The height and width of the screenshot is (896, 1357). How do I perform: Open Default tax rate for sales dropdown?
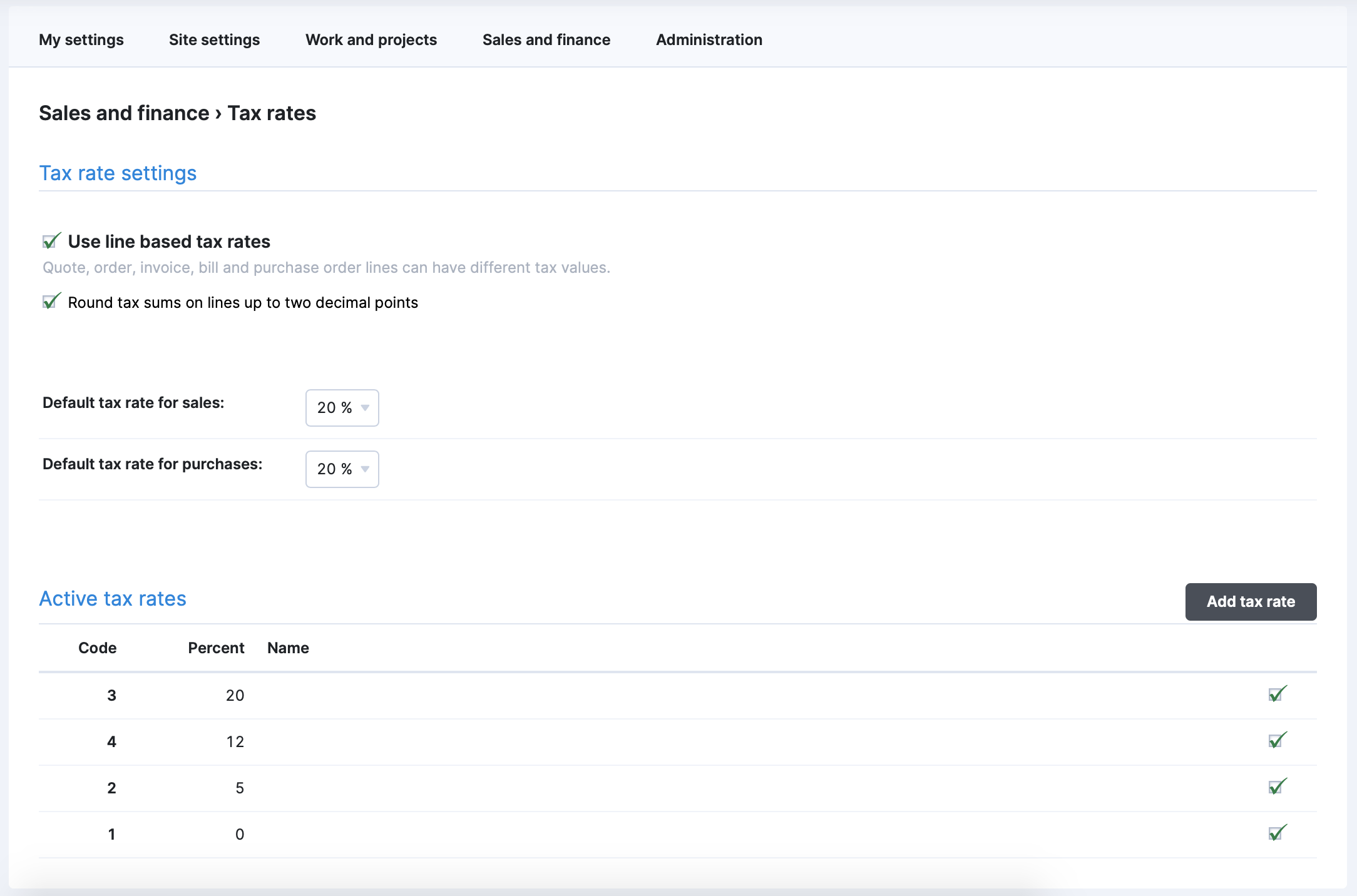[342, 408]
